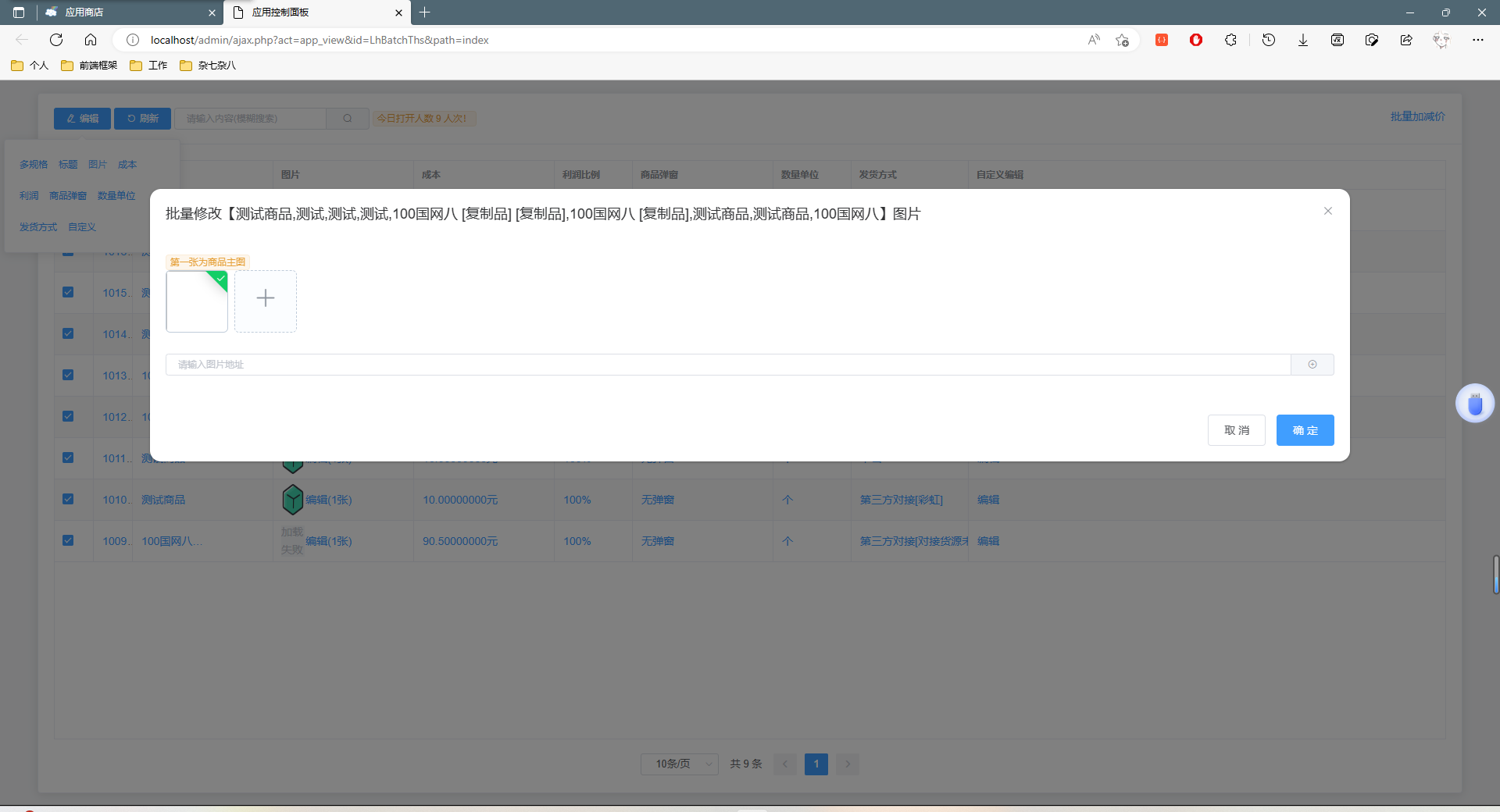Uncheck the row 1011 checkbox
This screenshot has height=812, width=1500.
tap(68, 458)
